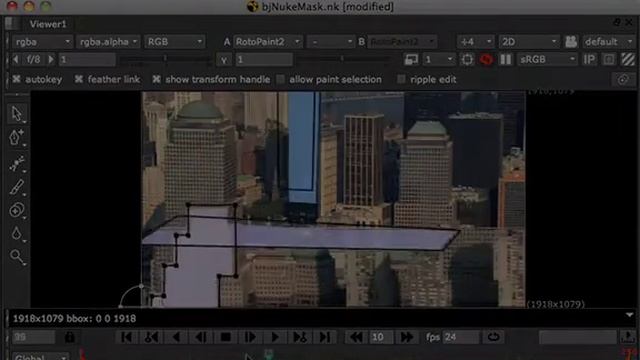
Task: Click the clipping warning square icon
Action: 609,60
